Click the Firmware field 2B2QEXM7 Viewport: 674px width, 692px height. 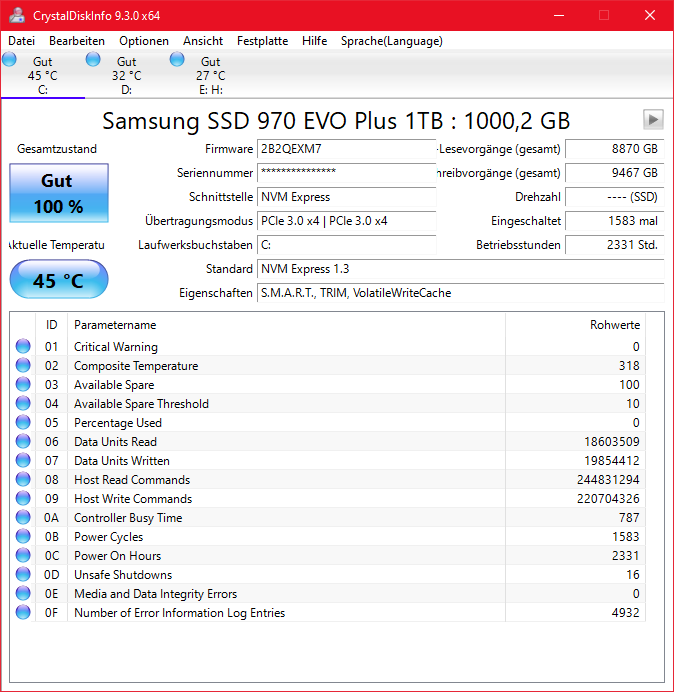click(346, 149)
